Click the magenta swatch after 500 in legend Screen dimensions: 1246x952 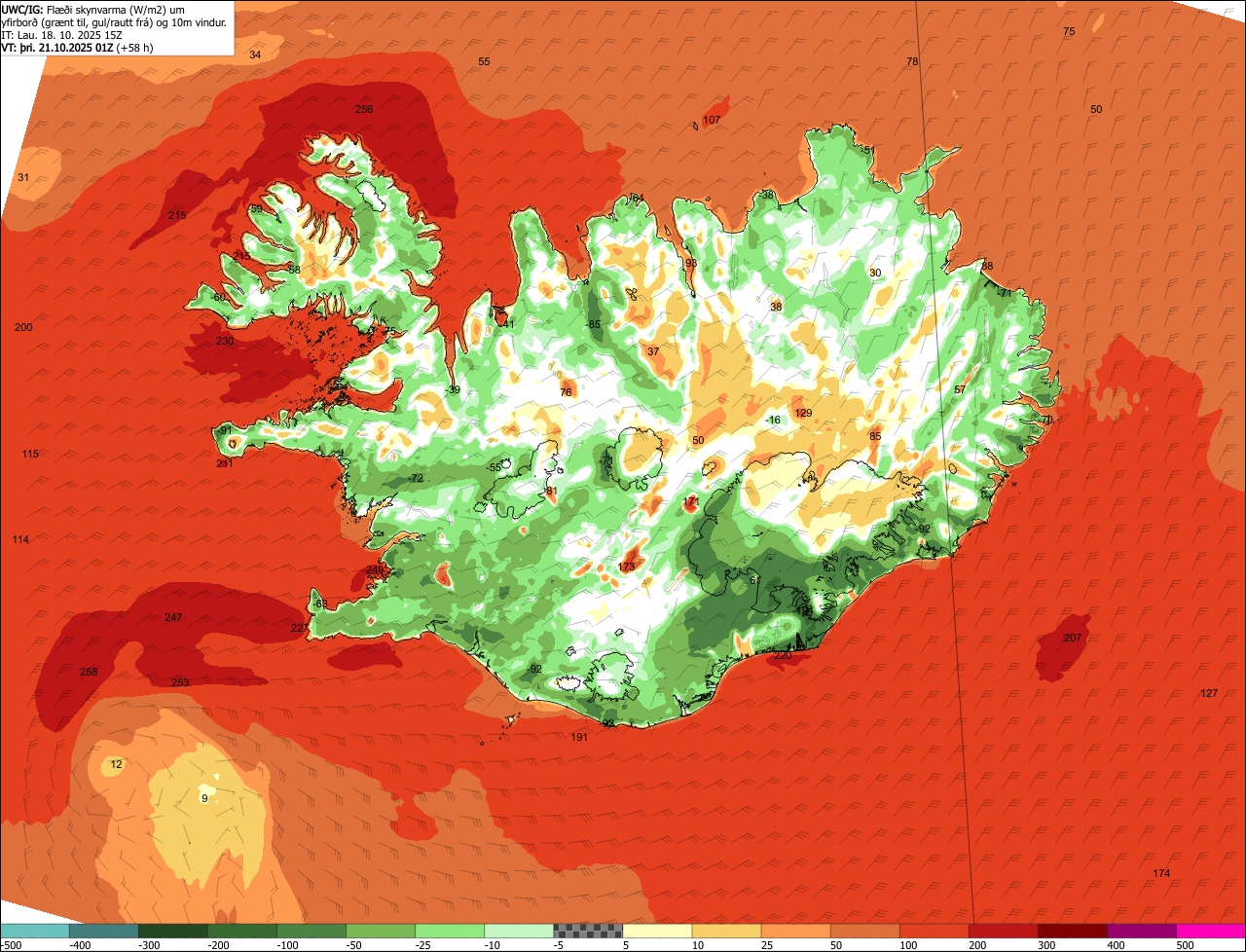[1211, 931]
